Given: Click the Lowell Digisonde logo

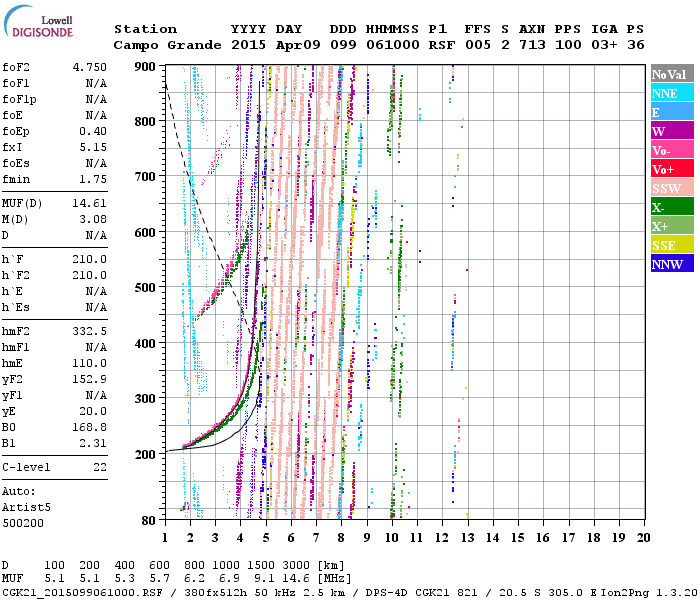Looking at the screenshot, I should coord(38,22).
